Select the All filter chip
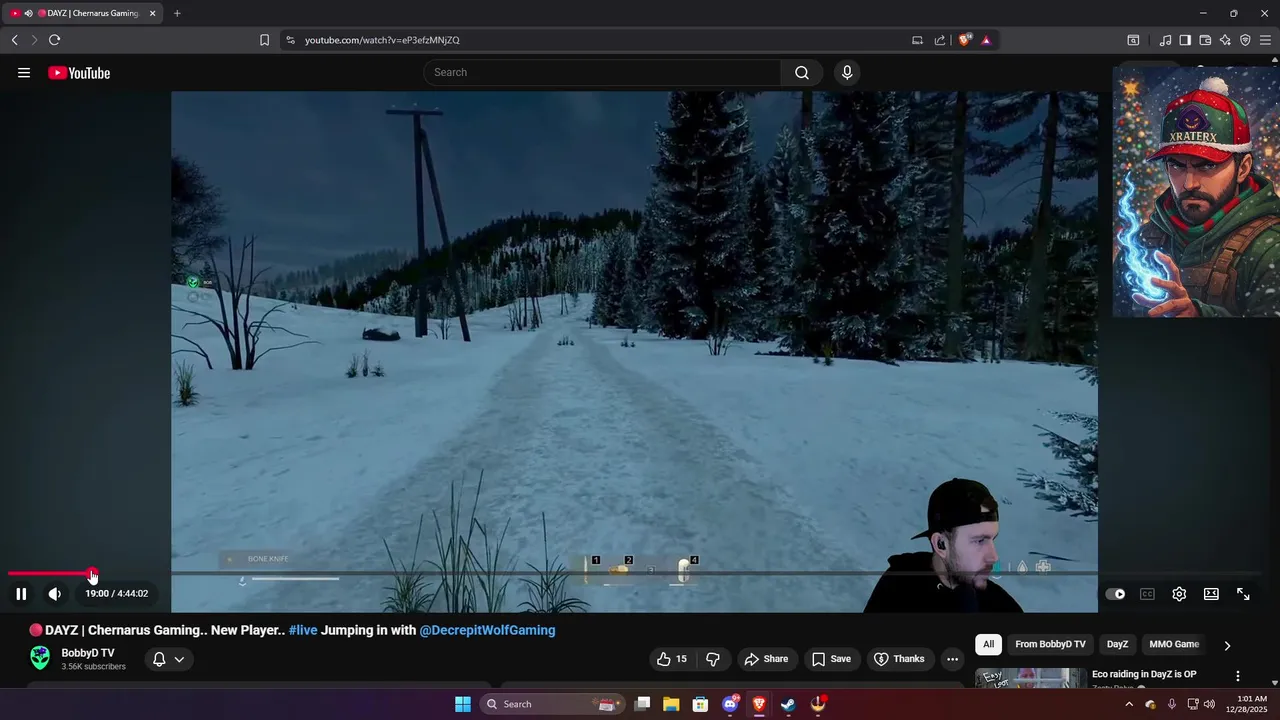1280x720 pixels. [988, 644]
